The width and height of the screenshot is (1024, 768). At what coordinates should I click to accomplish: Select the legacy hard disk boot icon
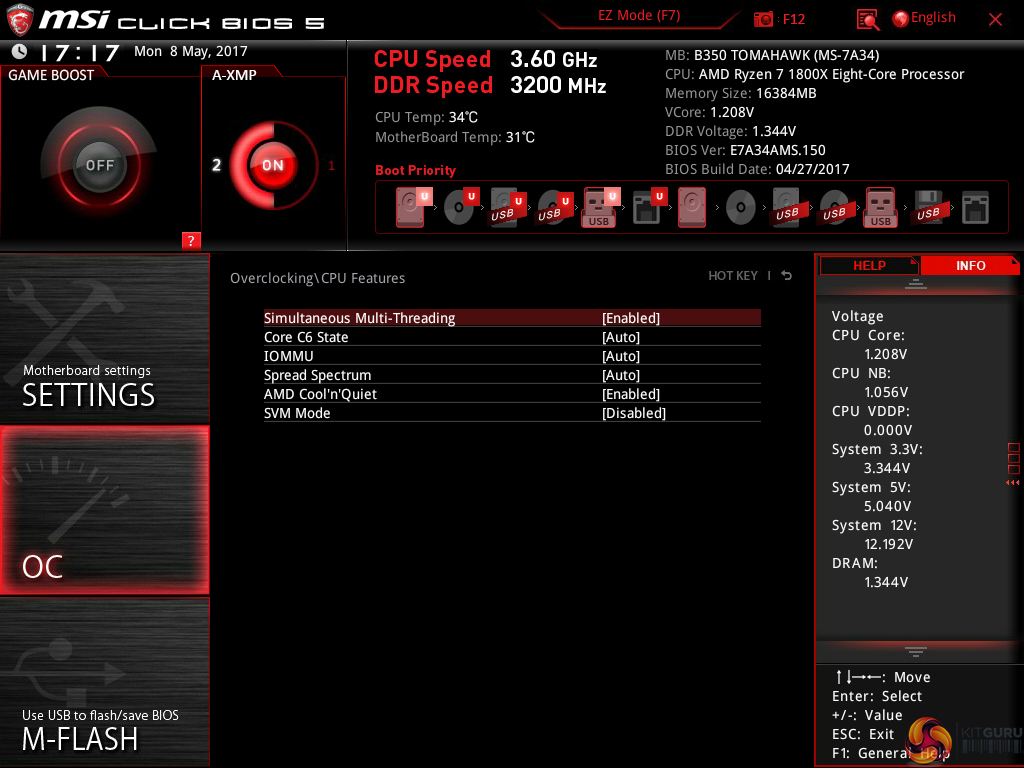tap(692, 207)
